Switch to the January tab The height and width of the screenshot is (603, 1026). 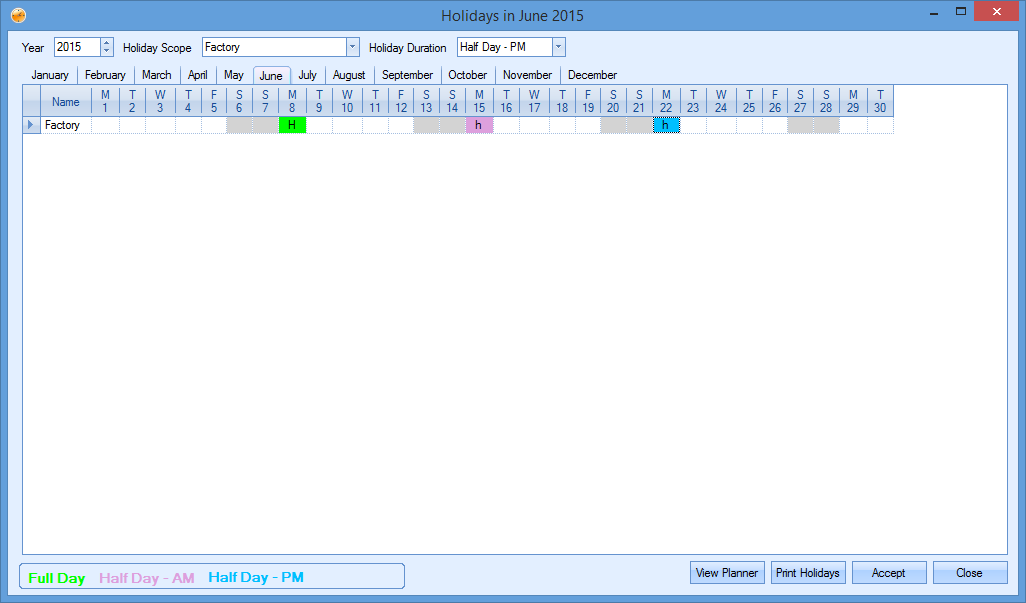tap(50, 75)
